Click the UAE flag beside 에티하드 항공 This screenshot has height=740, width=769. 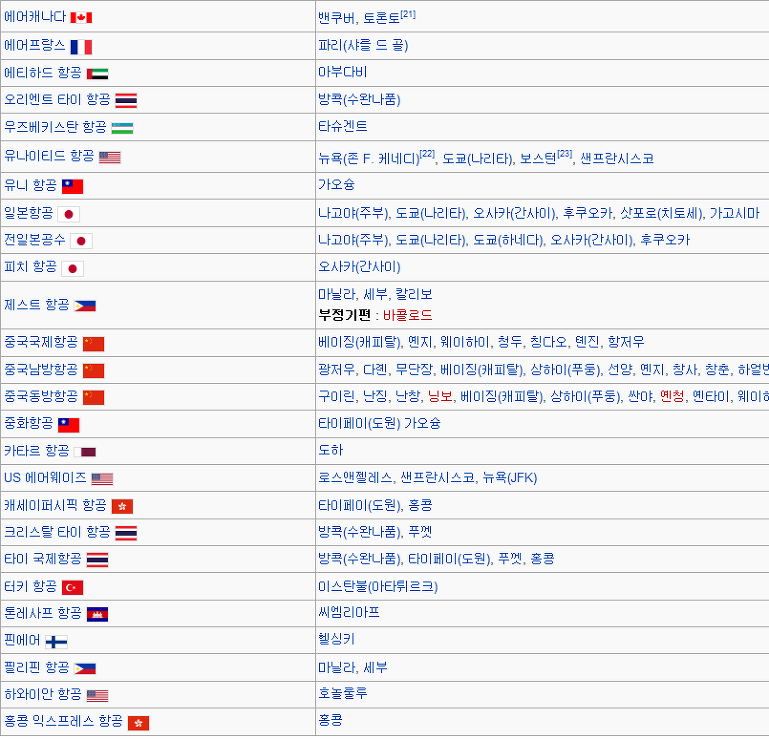pyautogui.click(x=97, y=74)
